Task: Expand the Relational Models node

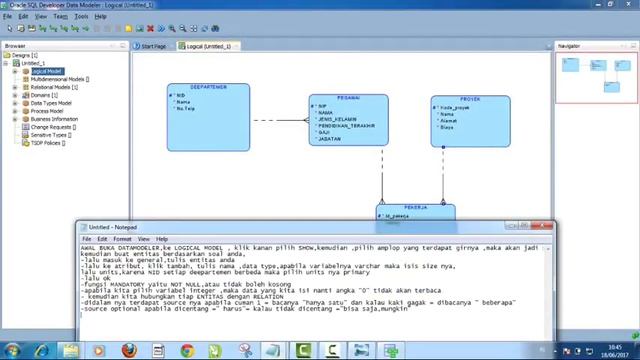Action: [15, 87]
